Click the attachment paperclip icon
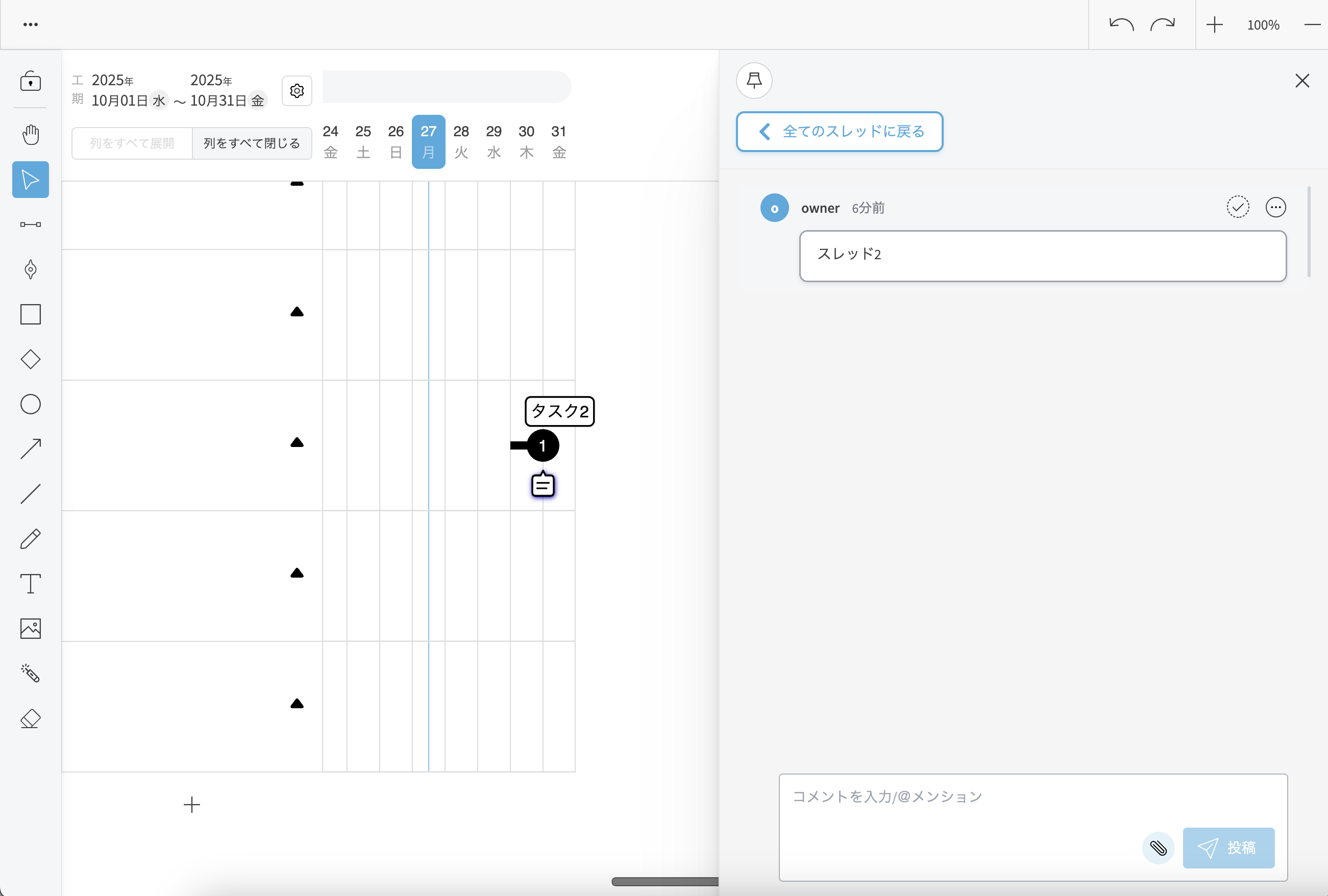 1158,848
